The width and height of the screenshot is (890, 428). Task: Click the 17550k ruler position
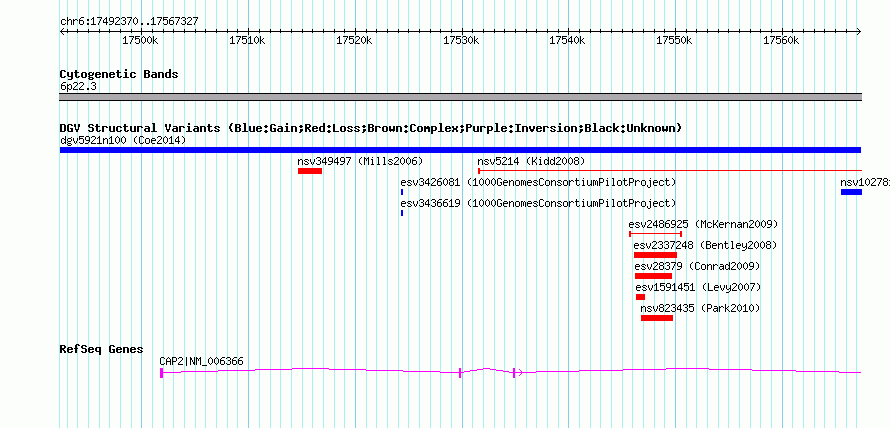pos(674,40)
